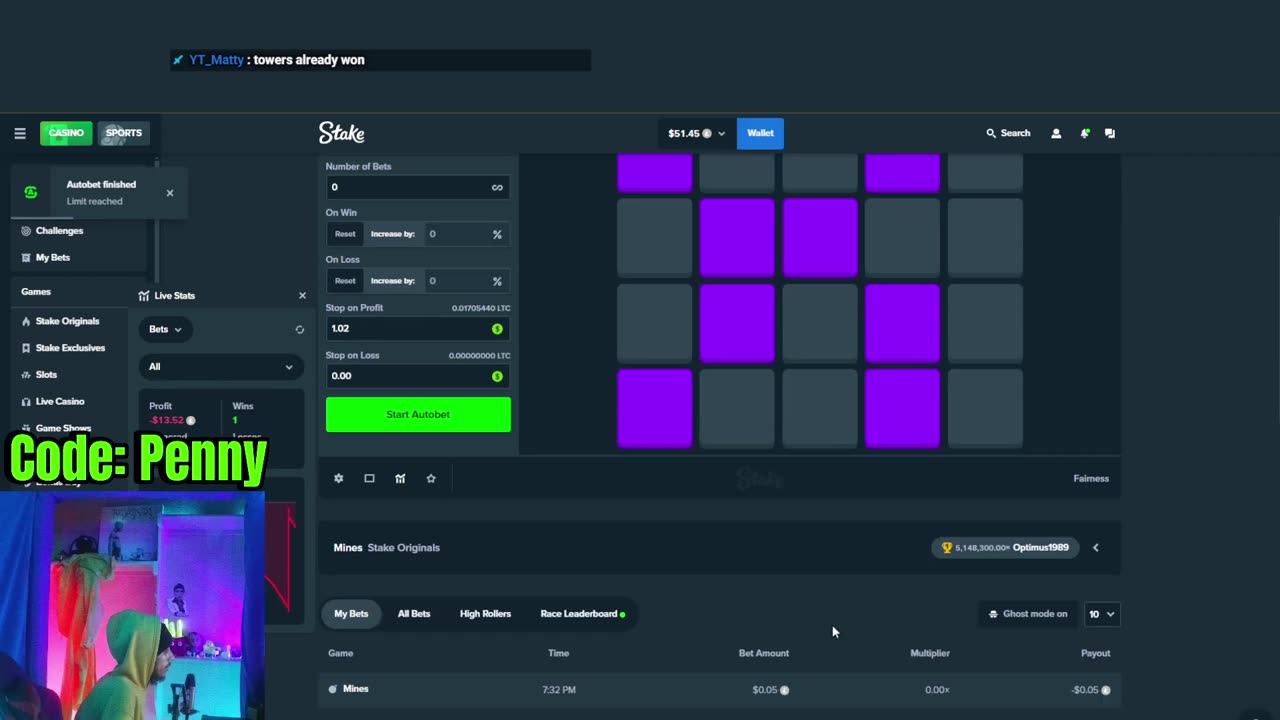Open the user profile icon
The height and width of the screenshot is (720, 1280).
point(1055,133)
